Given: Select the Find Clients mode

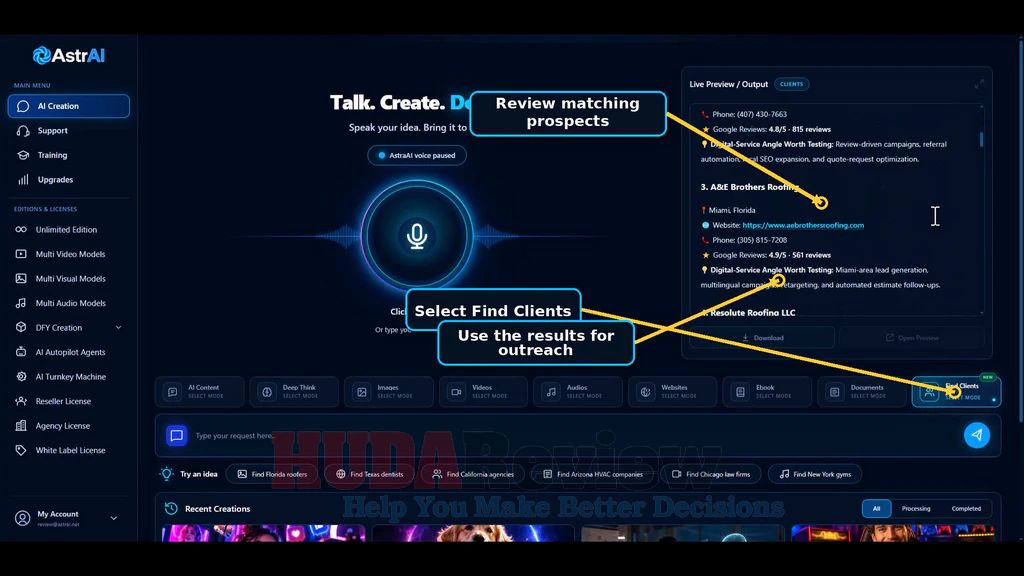Looking at the screenshot, I should tap(956, 392).
